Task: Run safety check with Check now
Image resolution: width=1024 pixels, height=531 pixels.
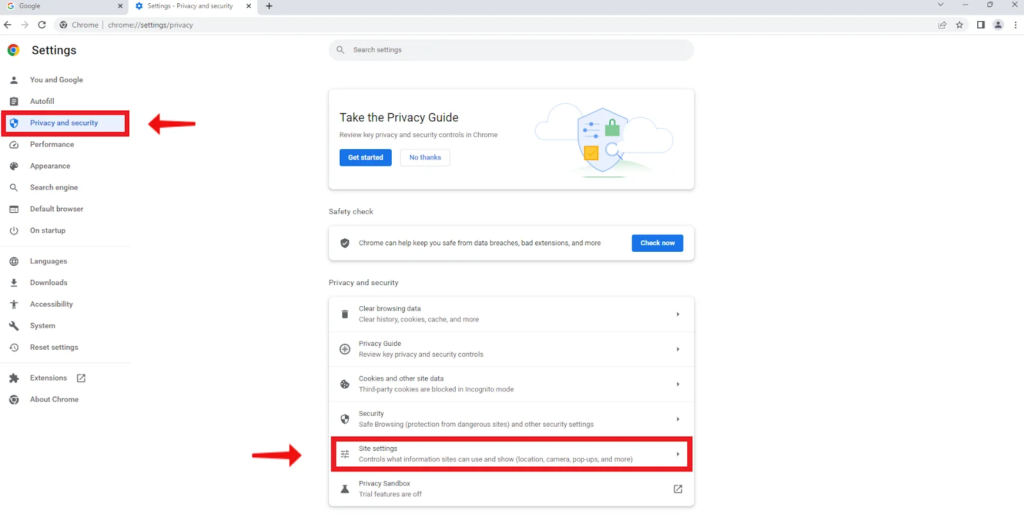Action: click(x=657, y=243)
